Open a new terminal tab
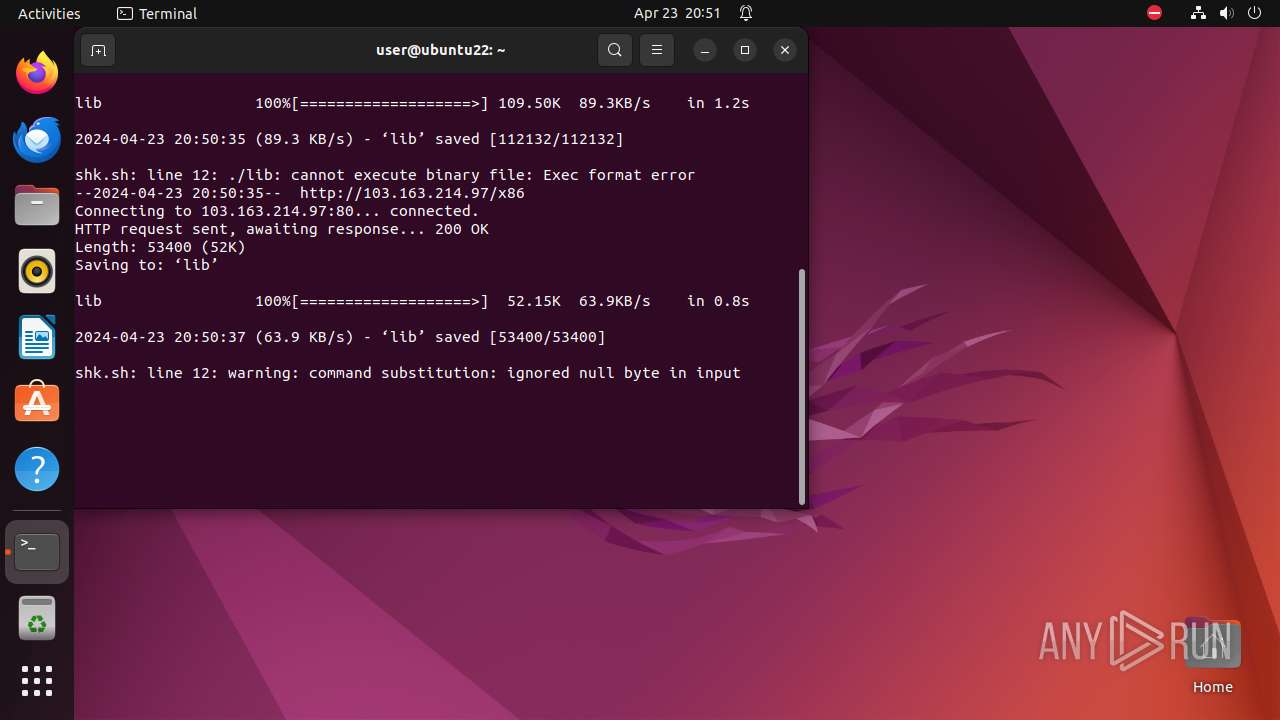The image size is (1280, 720). [x=98, y=50]
